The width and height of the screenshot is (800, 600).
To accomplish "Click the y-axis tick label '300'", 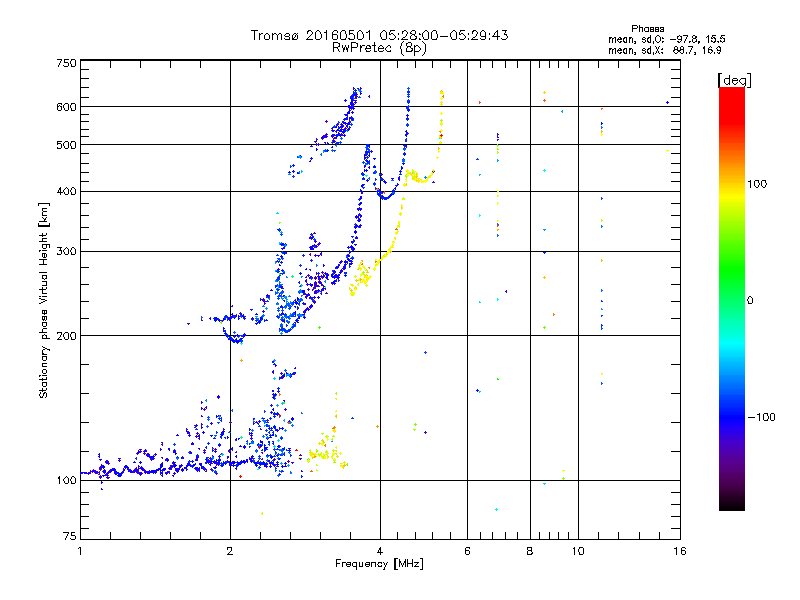I will [66, 252].
